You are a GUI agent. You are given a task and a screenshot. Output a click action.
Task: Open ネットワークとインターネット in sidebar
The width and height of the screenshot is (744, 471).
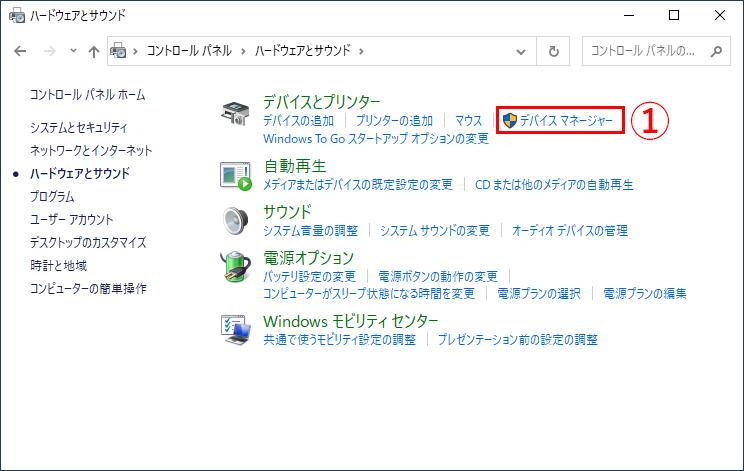[91, 151]
